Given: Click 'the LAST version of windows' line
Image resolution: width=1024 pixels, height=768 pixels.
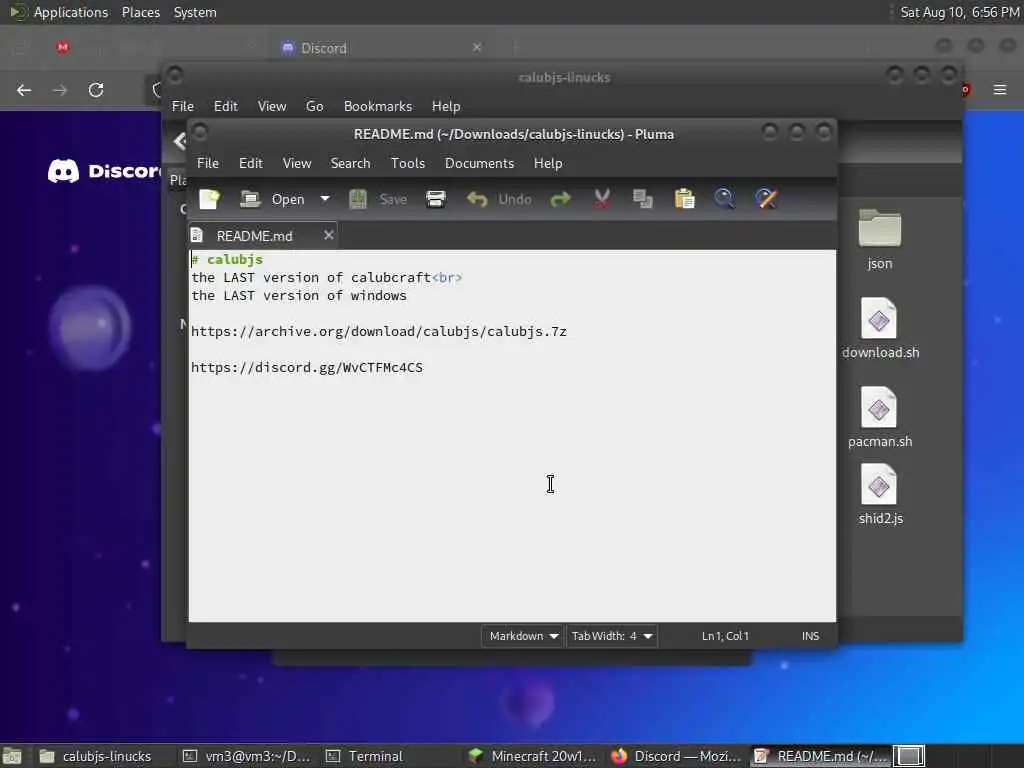Looking at the screenshot, I should click(298, 296).
